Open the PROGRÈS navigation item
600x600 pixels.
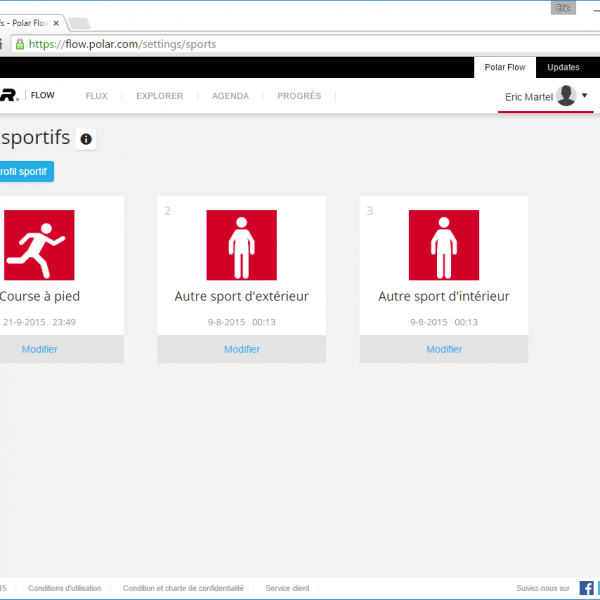299,96
